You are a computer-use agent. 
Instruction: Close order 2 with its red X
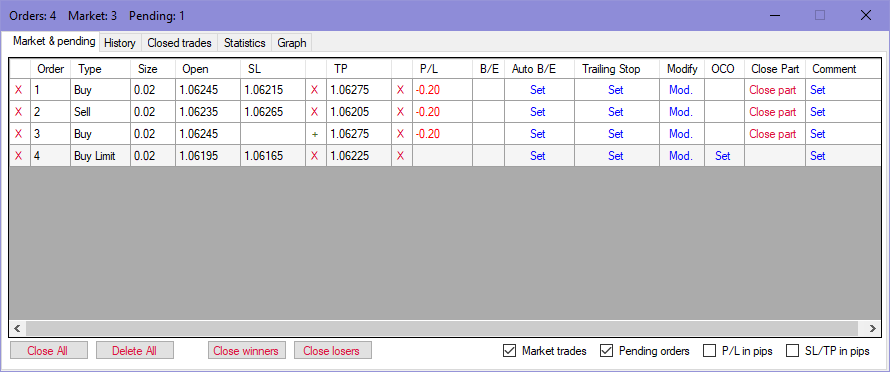(19, 112)
